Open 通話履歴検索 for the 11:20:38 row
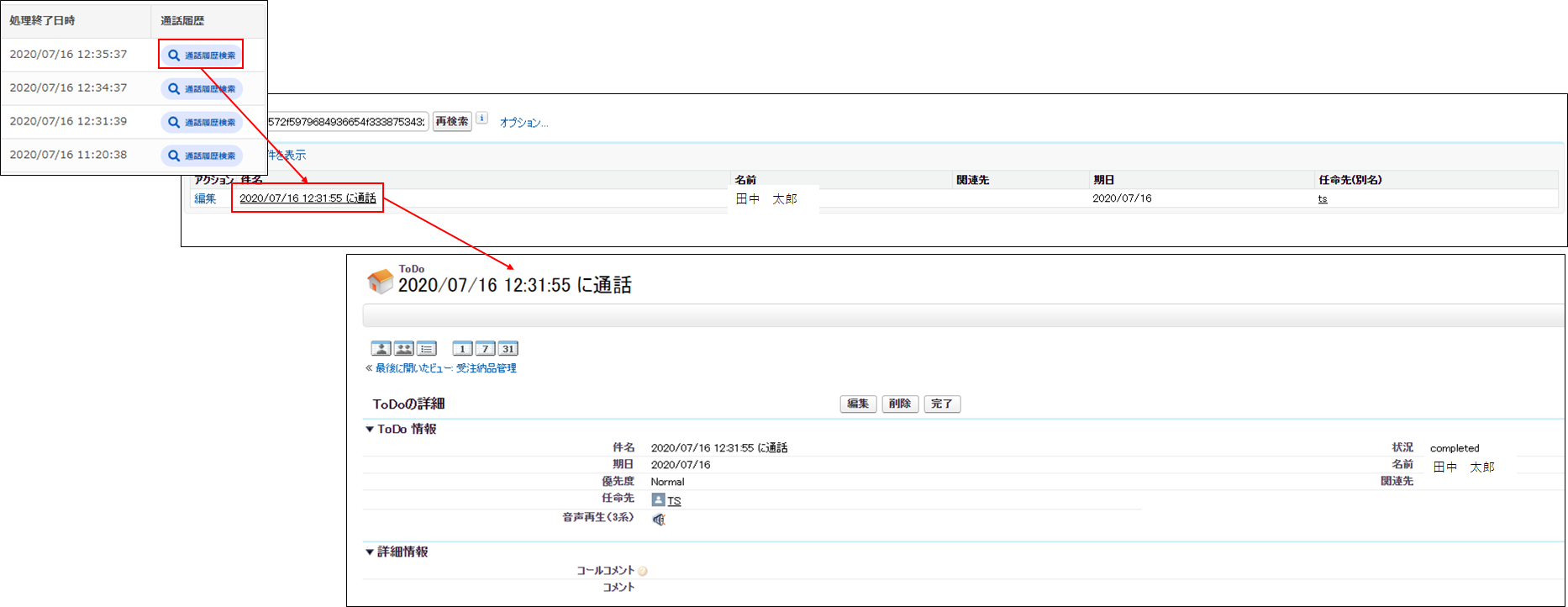 [x=202, y=156]
